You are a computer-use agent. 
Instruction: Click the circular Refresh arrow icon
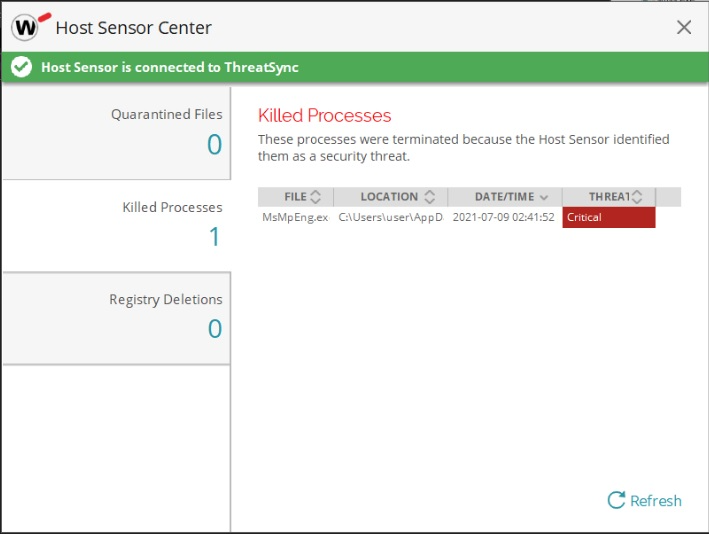pyautogui.click(x=616, y=500)
